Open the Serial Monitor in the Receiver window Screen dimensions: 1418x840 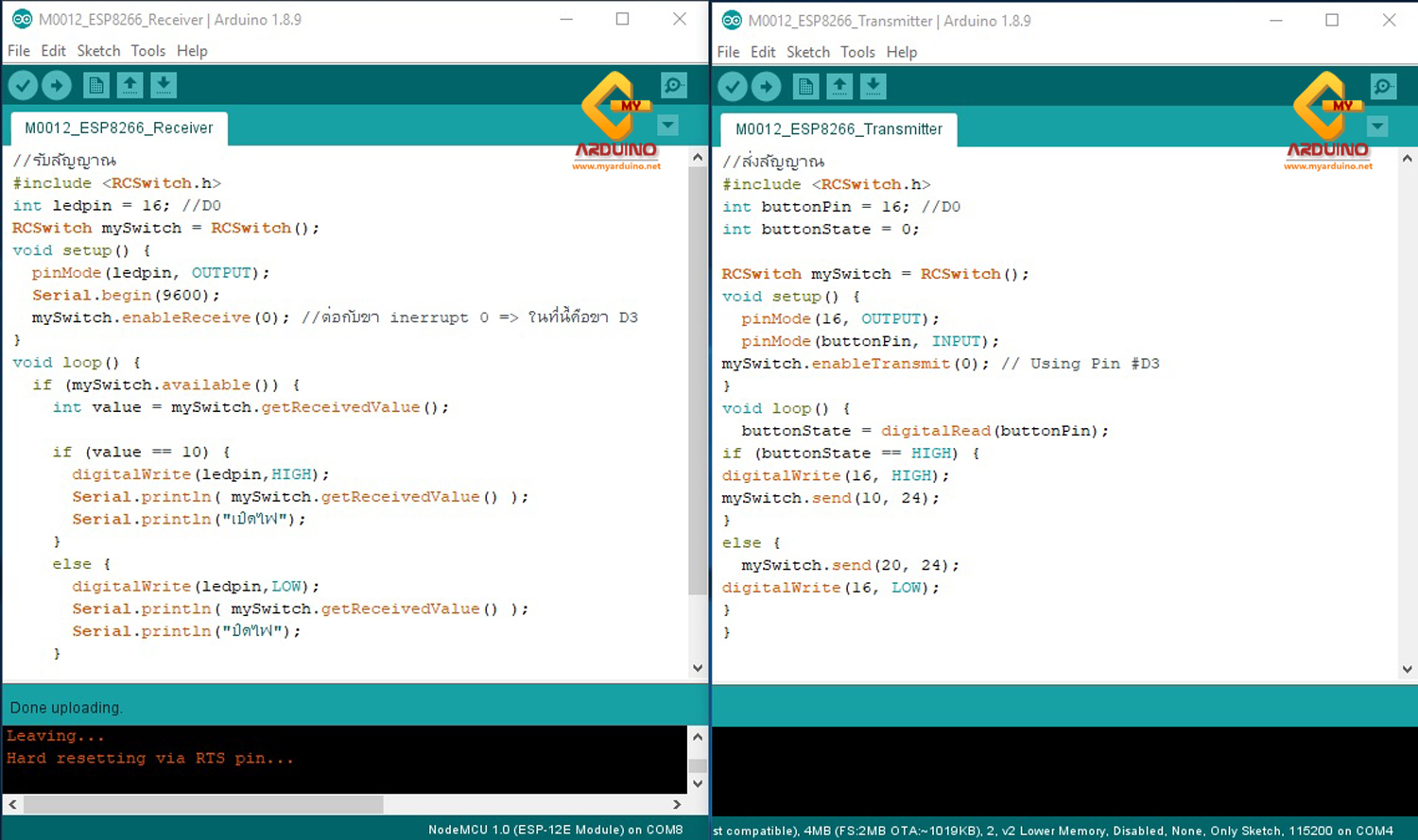pyautogui.click(x=674, y=85)
